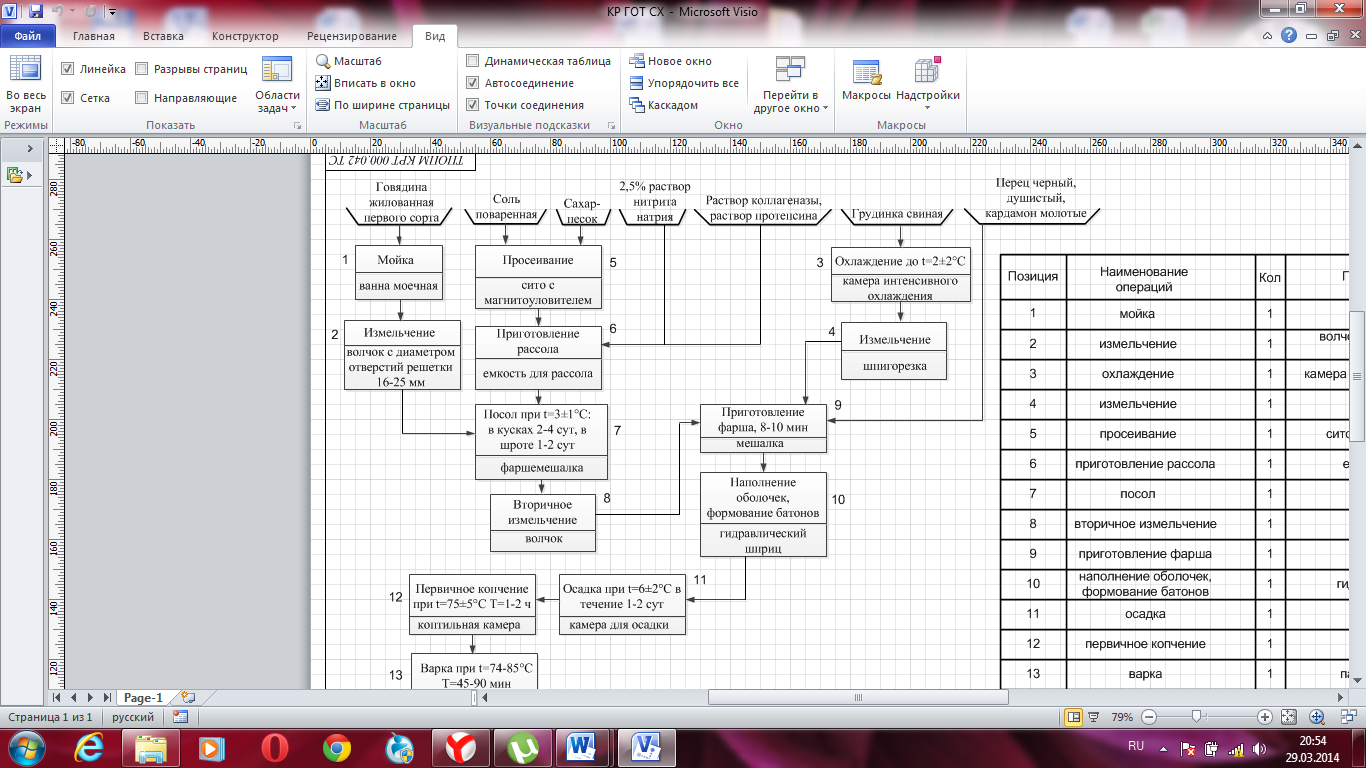Expand the Shapes pane chevron
The height and width of the screenshot is (768, 1366).
tap(30, 148)
